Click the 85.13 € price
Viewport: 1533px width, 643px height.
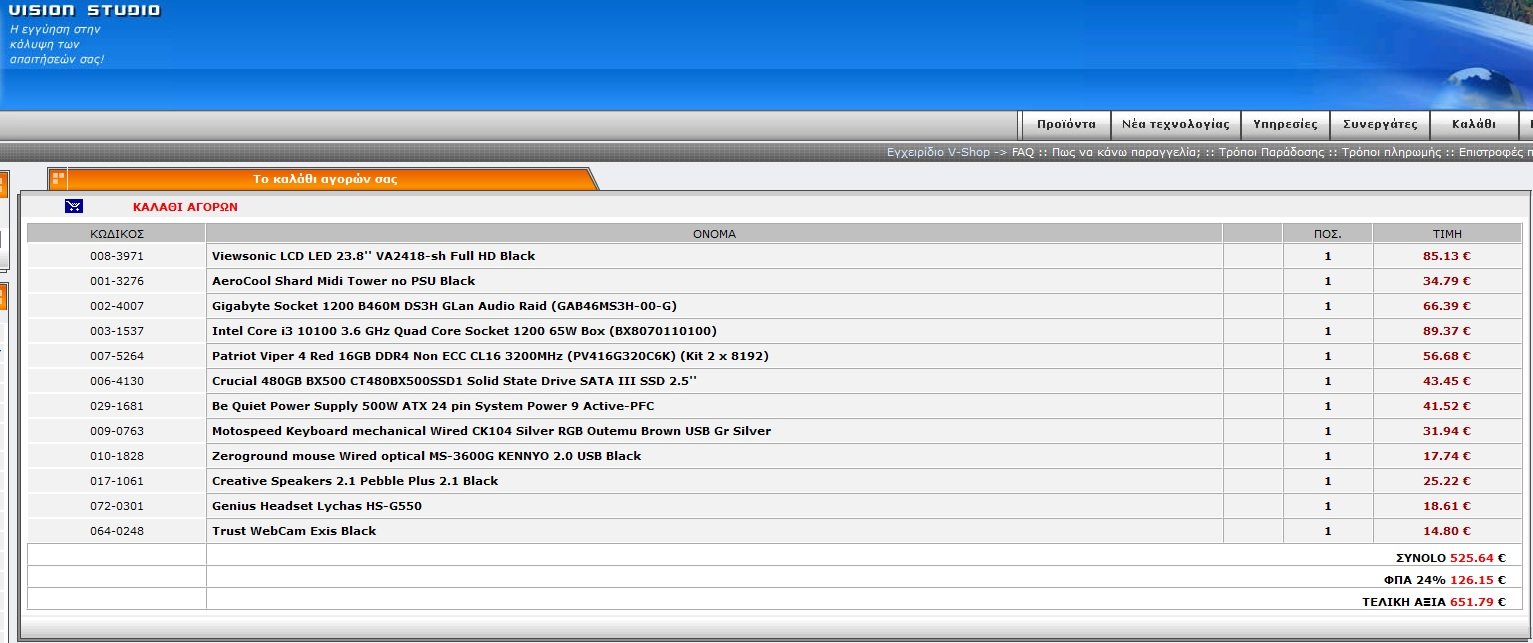[1447, 256]
